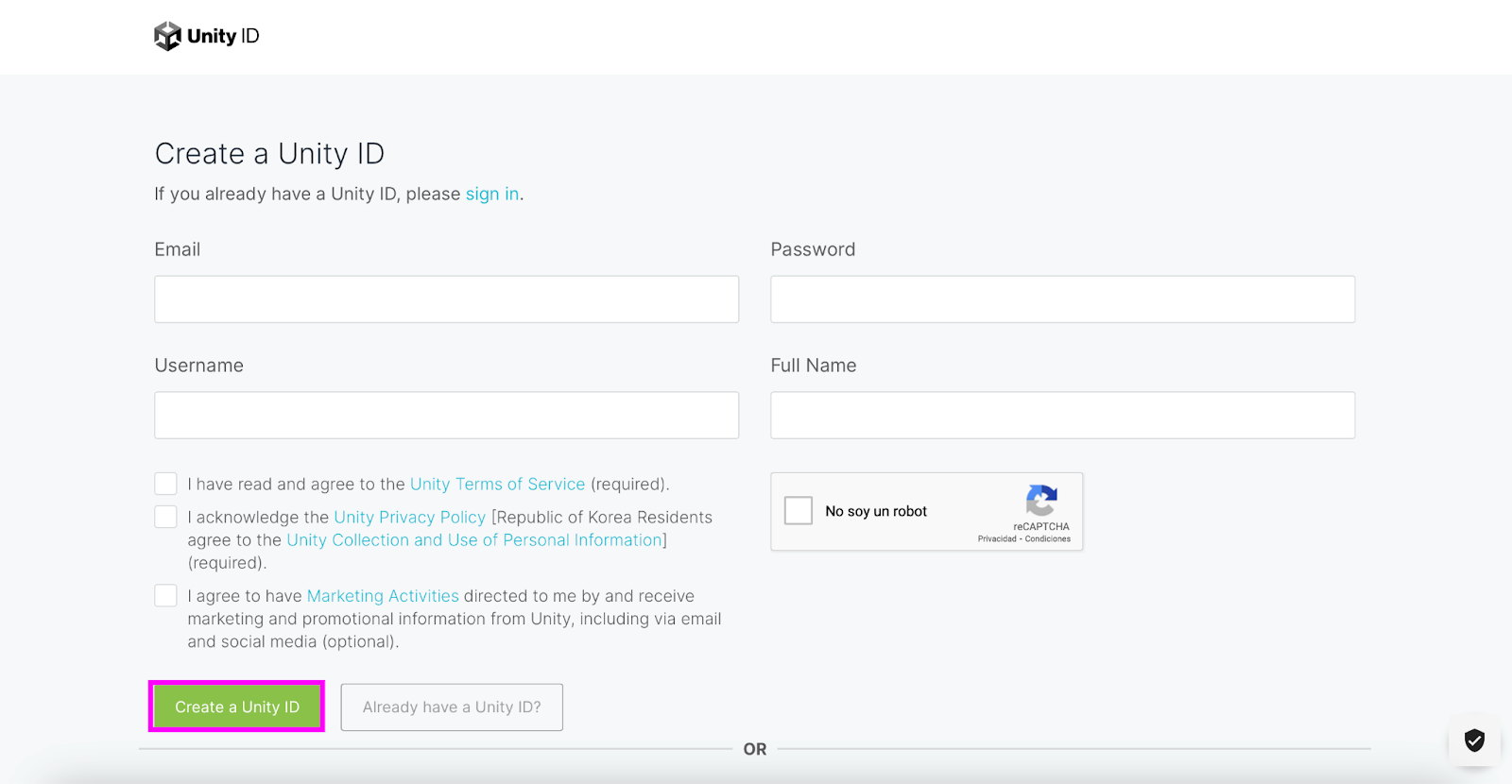Click the reCAPTCHA logo icon
Screen dimensions: 1512x784
tap(1041, 501)
